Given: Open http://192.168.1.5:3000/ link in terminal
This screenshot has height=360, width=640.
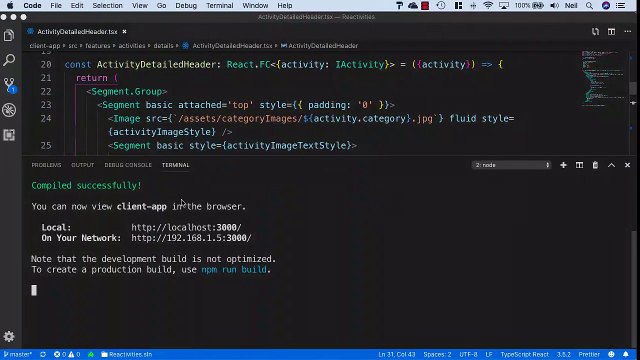Looking at the screenshot, I should tap(191, 238).
